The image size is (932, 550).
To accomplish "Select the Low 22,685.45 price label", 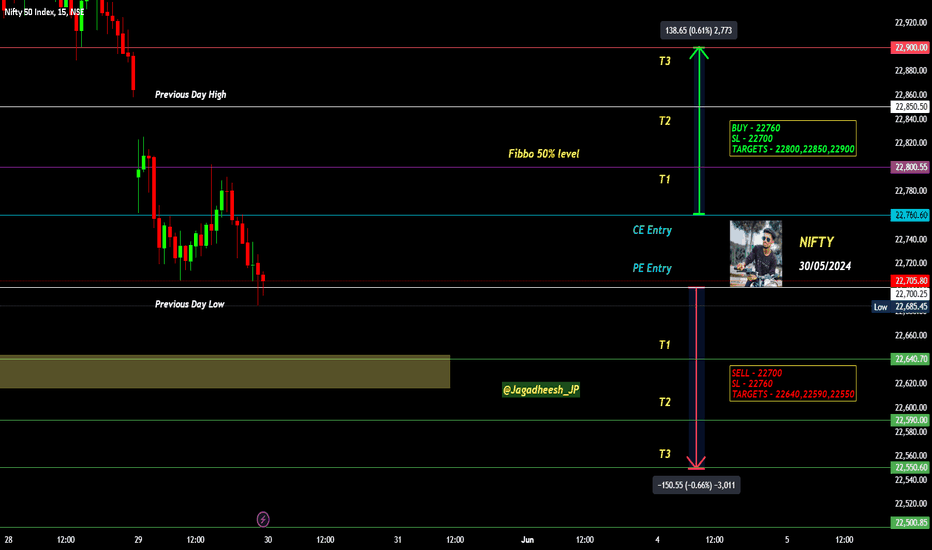I will pyautogui.click(x=900, y=307).
